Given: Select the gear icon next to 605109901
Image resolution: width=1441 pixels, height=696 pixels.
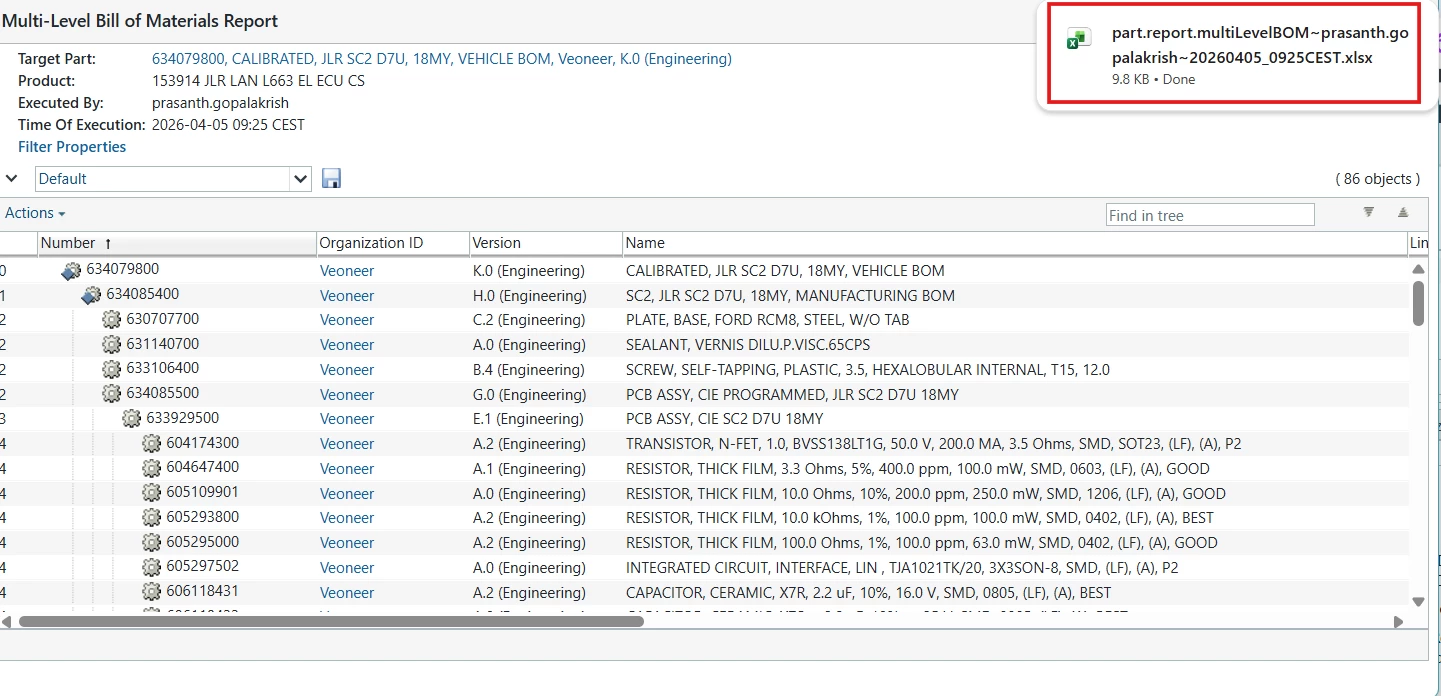Looking at the screenshot, I should coord(151,493).
